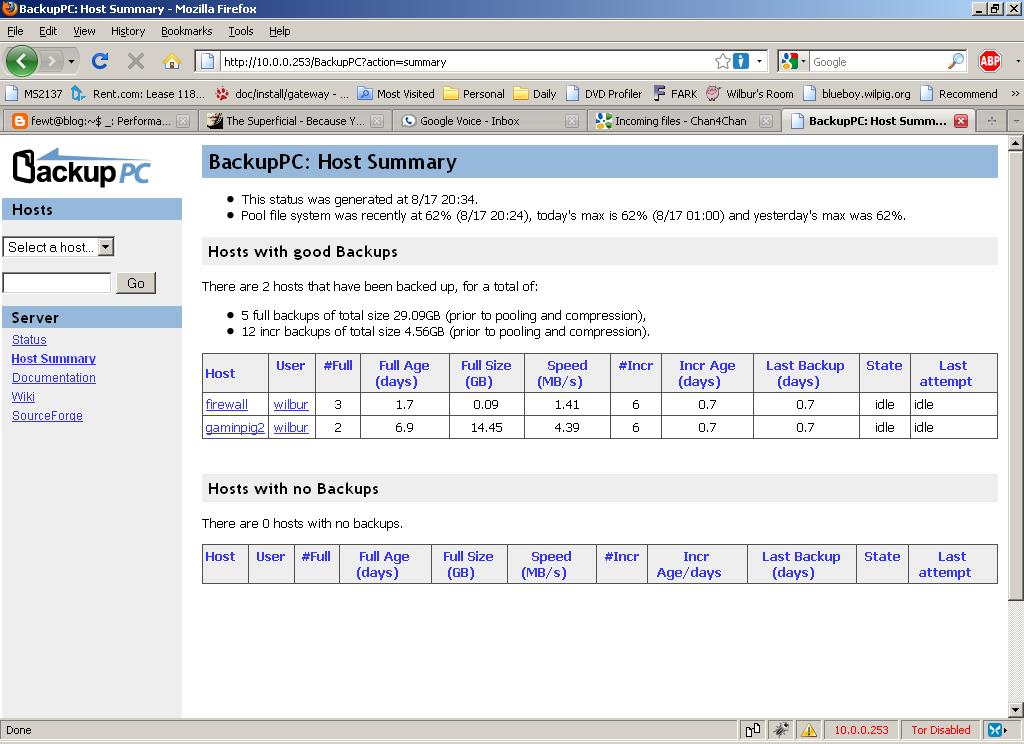Open the gaminpig2 host link

pos(235,427)
